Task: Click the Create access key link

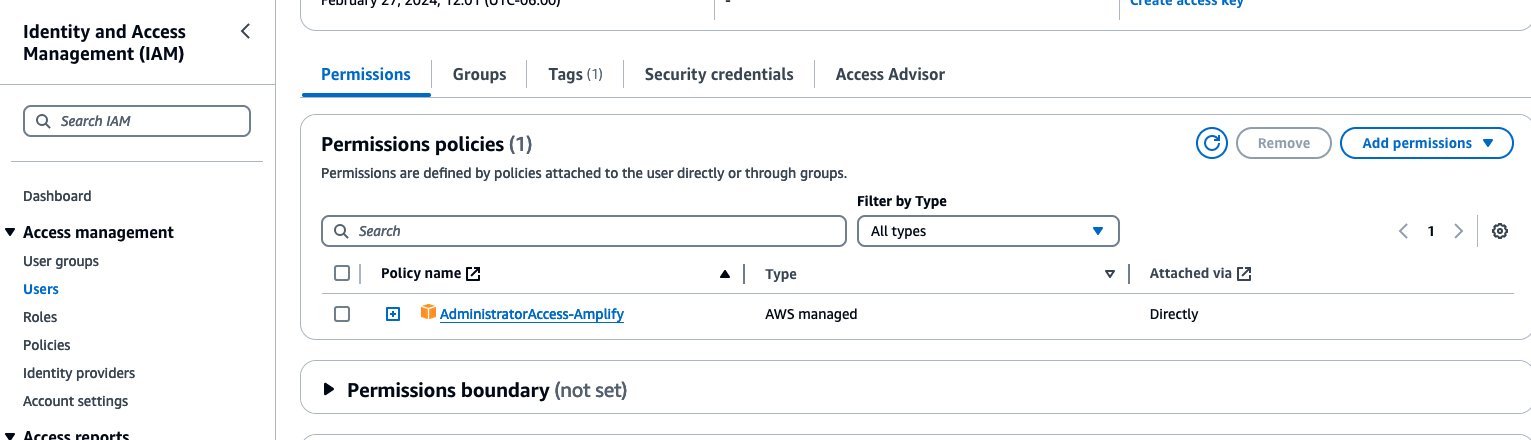Action: (1187, 3)
